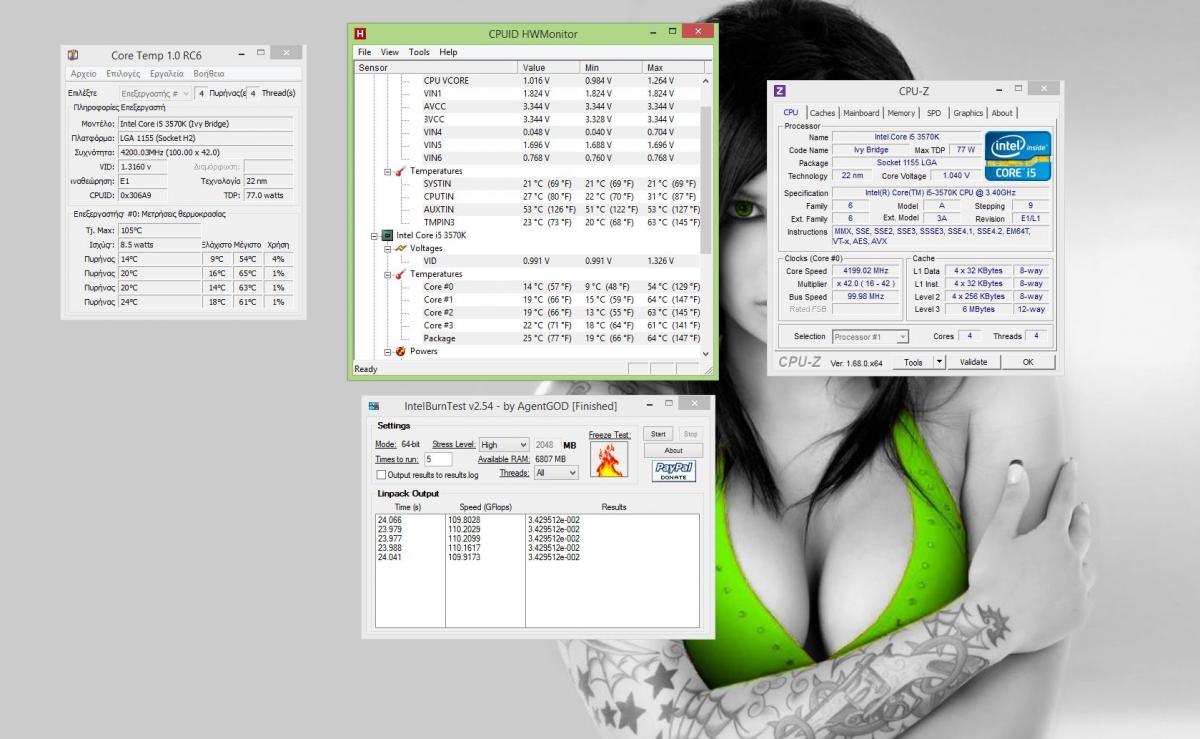Image resolution: width=1200 pixels, height=739 pixels.
Task: Click the IntelBurnTest title bar icon
Action: click(374, 406)
